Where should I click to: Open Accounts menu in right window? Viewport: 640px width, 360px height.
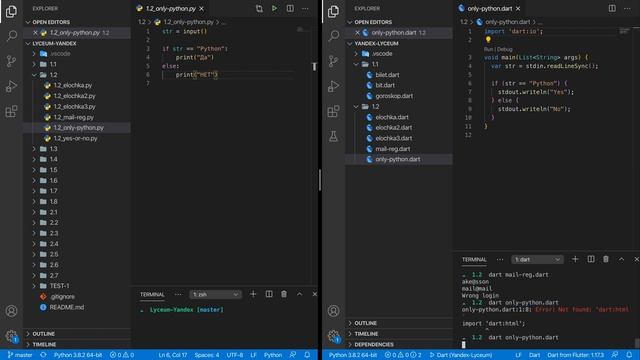coord(333,311)
